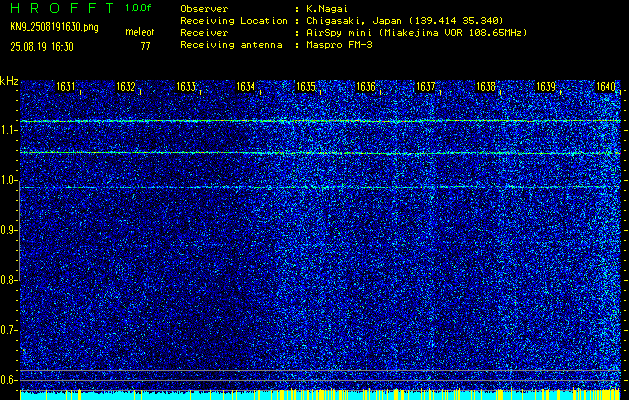The width and height of the screenshot is (629, 400).
Task: Click the 1635 time marker
Action: (306, 86)
